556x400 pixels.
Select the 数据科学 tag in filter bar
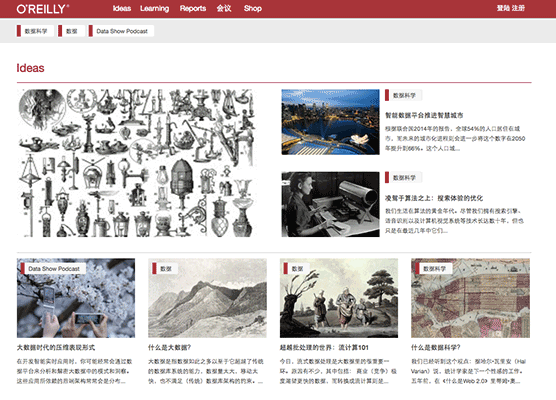click(x=35, y=31)
